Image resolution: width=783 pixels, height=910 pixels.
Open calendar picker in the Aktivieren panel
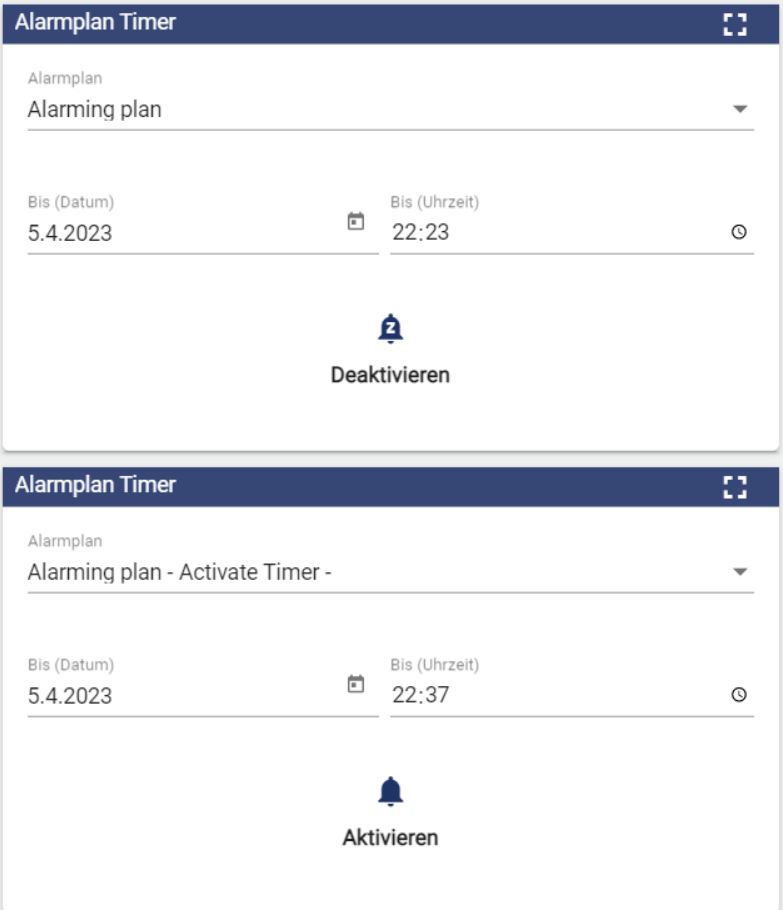pyautogui.click(x=355, y=685)
